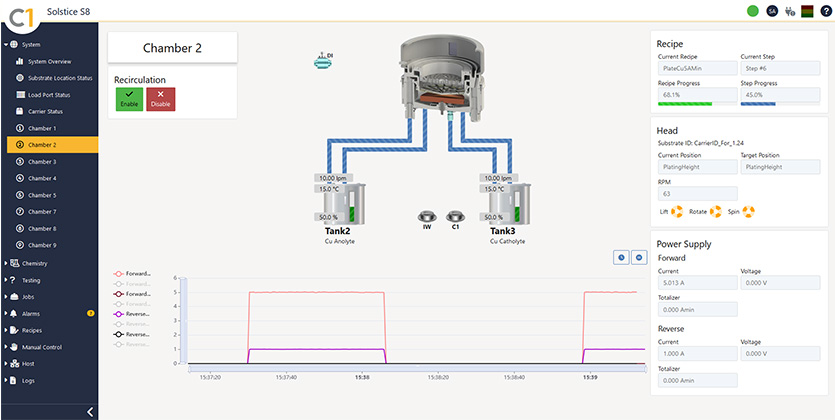835x420 pixels.
Task: Click the plating chamber 3D illustration
Action: pos(442,76)
